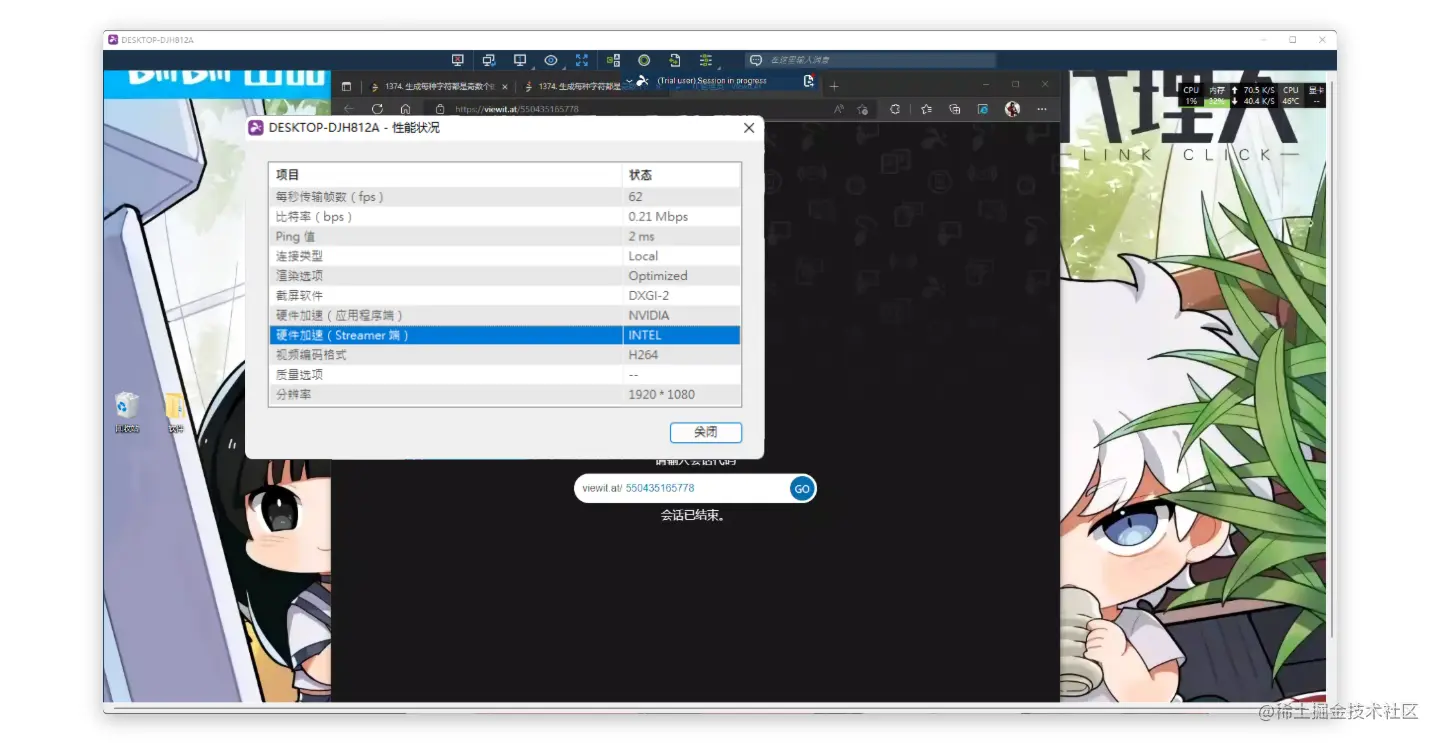Image resolution: width=1440 pixels, height=743 pixels.
Task: Focus the chat message input field in toolbar
Action: (880, 60)
